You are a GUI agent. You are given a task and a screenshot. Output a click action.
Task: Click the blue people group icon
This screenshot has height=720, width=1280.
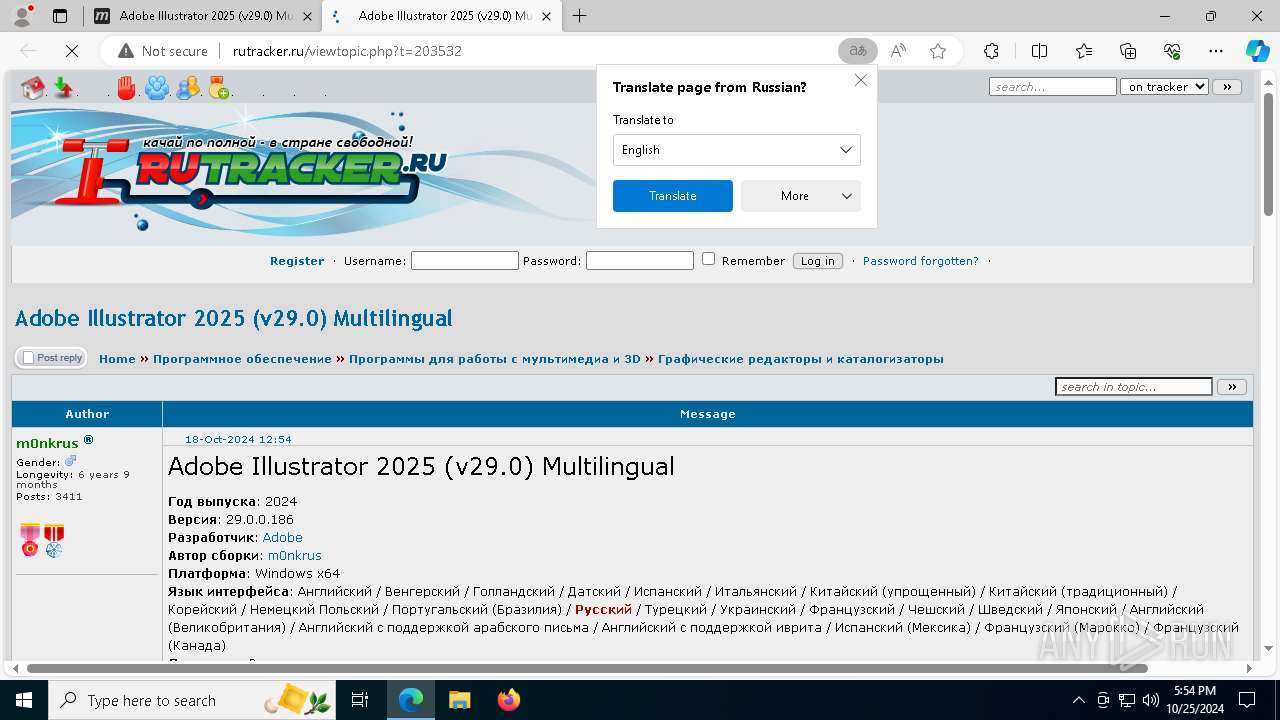157,88
